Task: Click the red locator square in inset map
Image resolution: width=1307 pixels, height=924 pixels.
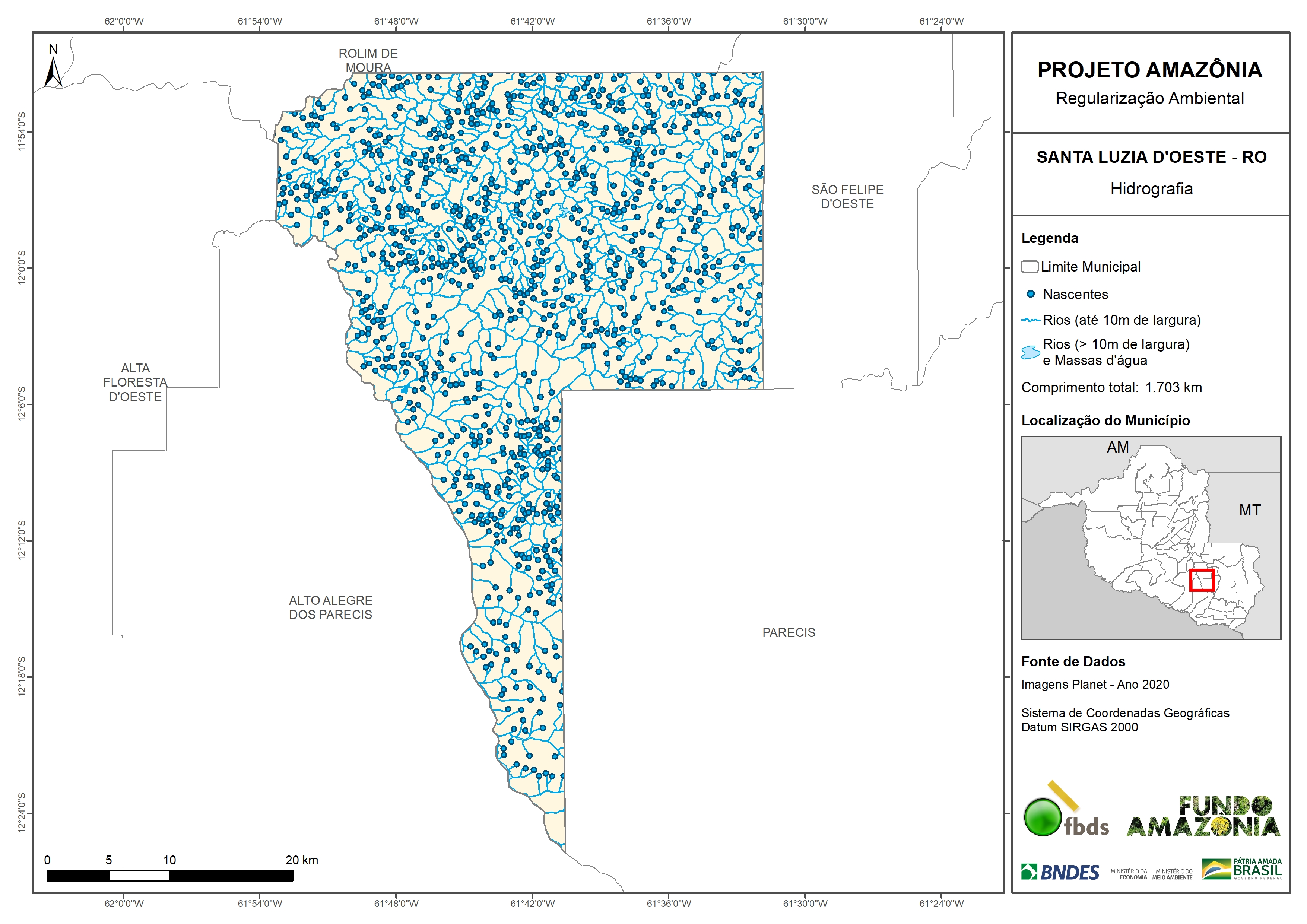Action: point(1202,580)
